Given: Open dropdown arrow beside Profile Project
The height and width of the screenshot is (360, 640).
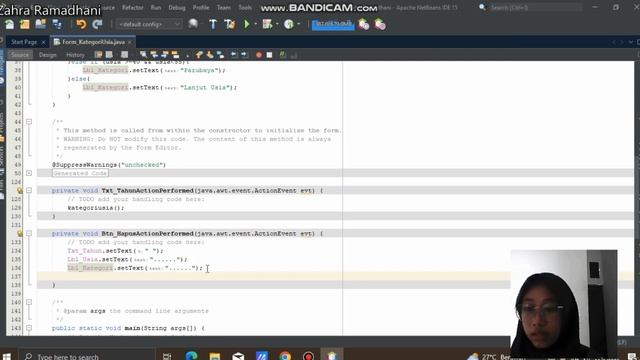Looking at the screenshot, I should click(299, 24).
